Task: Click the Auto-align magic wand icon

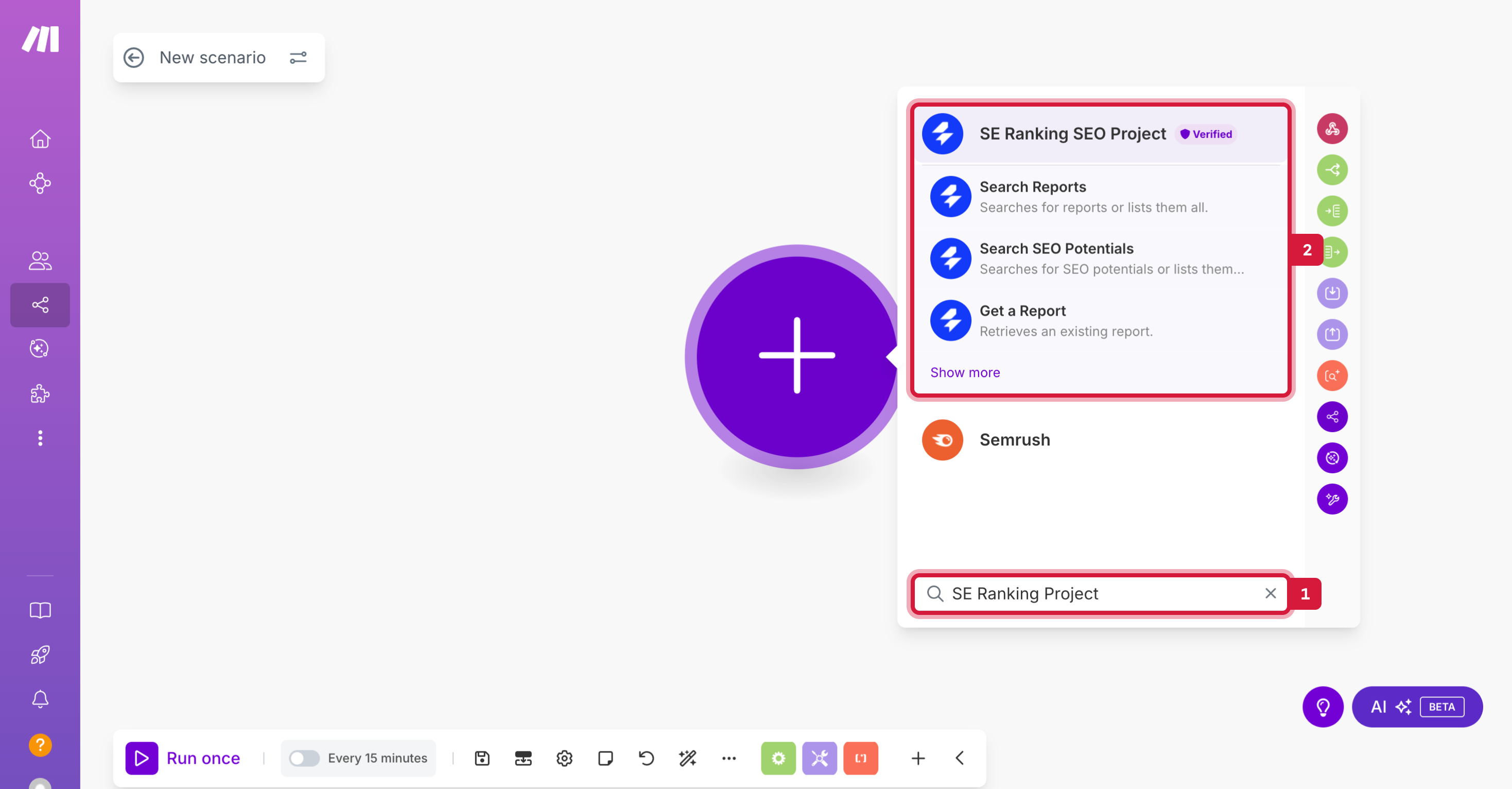Action: (687, 758)
